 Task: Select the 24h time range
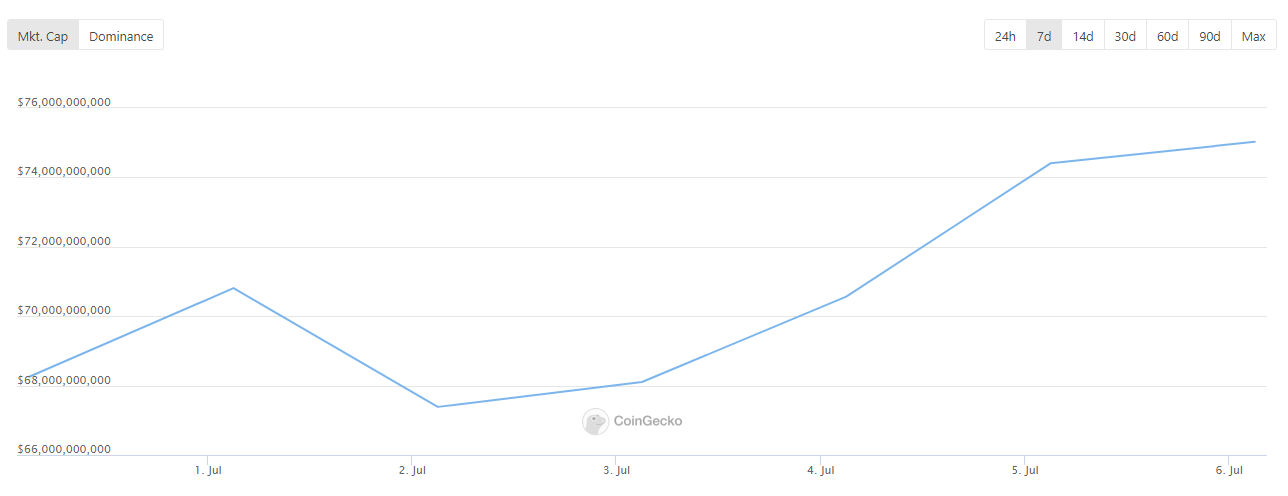pos(1005,36)
